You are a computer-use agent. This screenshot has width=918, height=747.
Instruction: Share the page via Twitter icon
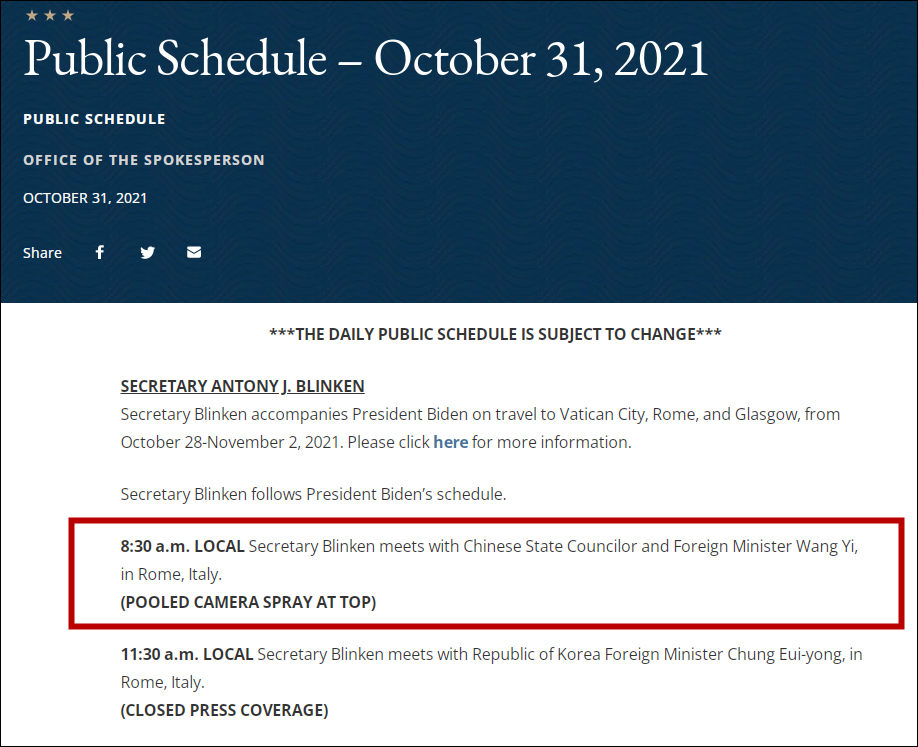click(148, 253)
